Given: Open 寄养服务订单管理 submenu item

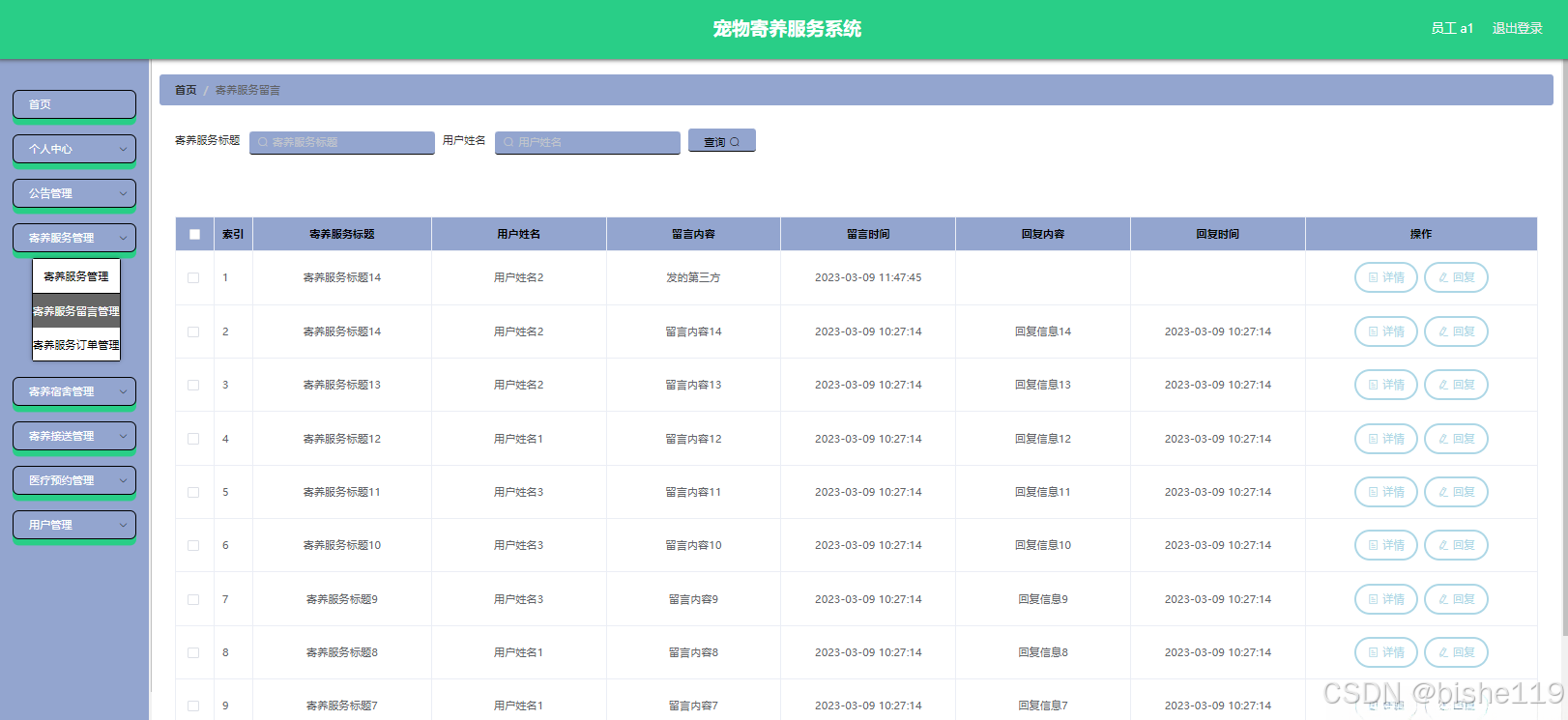Looking at the screenshot, I should (x=76, y=344).
